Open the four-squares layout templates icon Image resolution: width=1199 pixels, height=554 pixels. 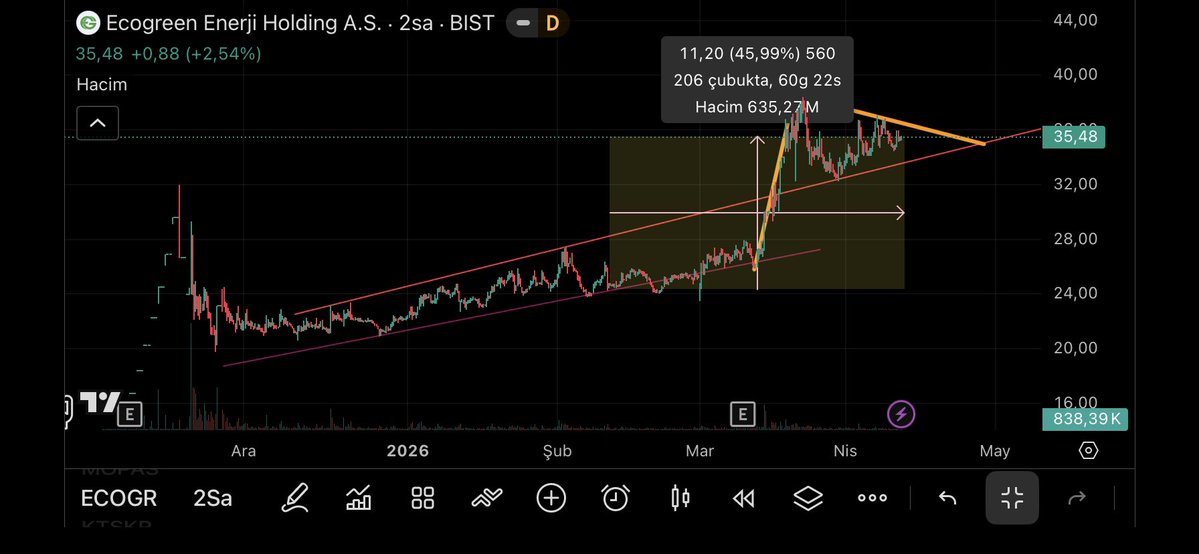click(423, 498)
